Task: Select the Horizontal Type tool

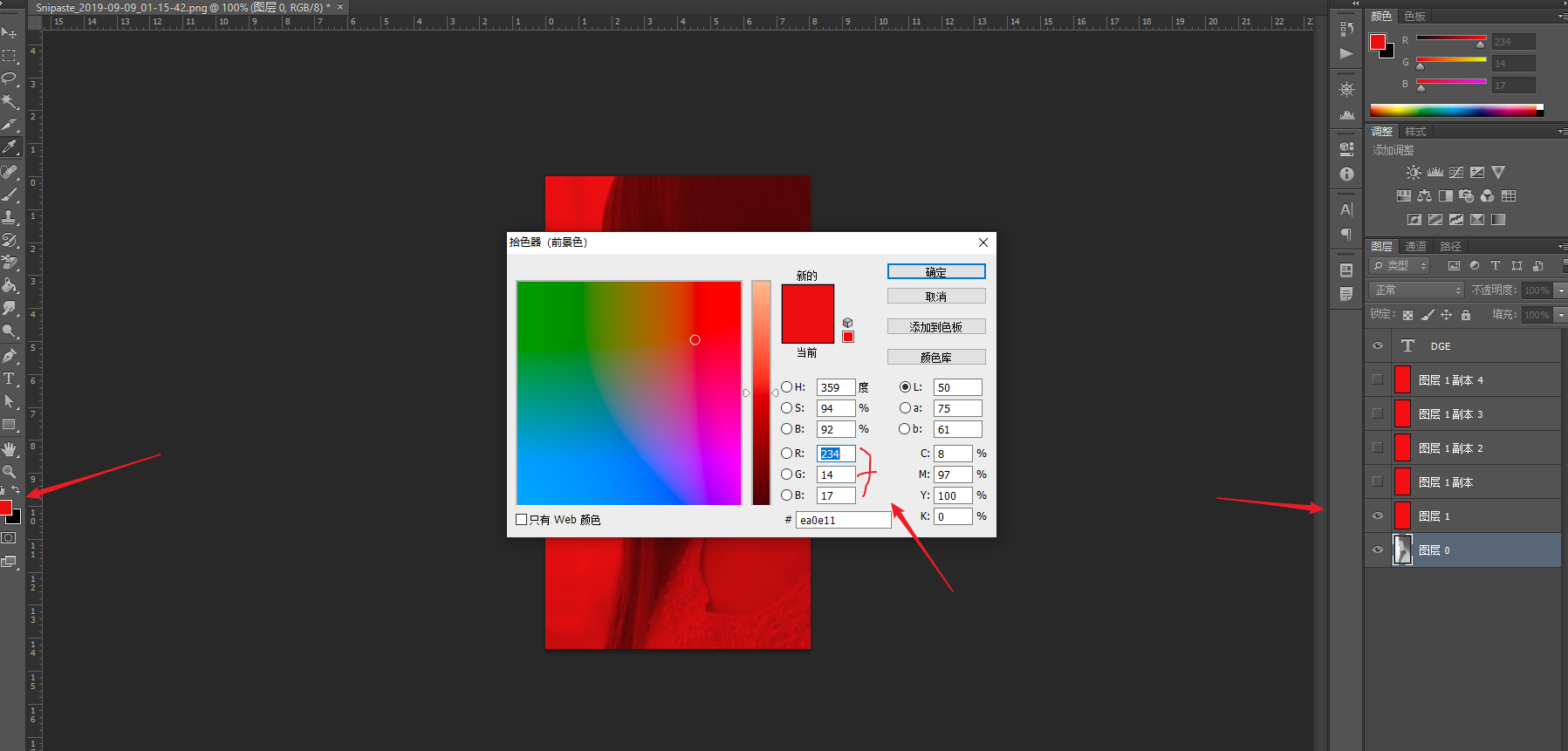Action: coord(10,379)
